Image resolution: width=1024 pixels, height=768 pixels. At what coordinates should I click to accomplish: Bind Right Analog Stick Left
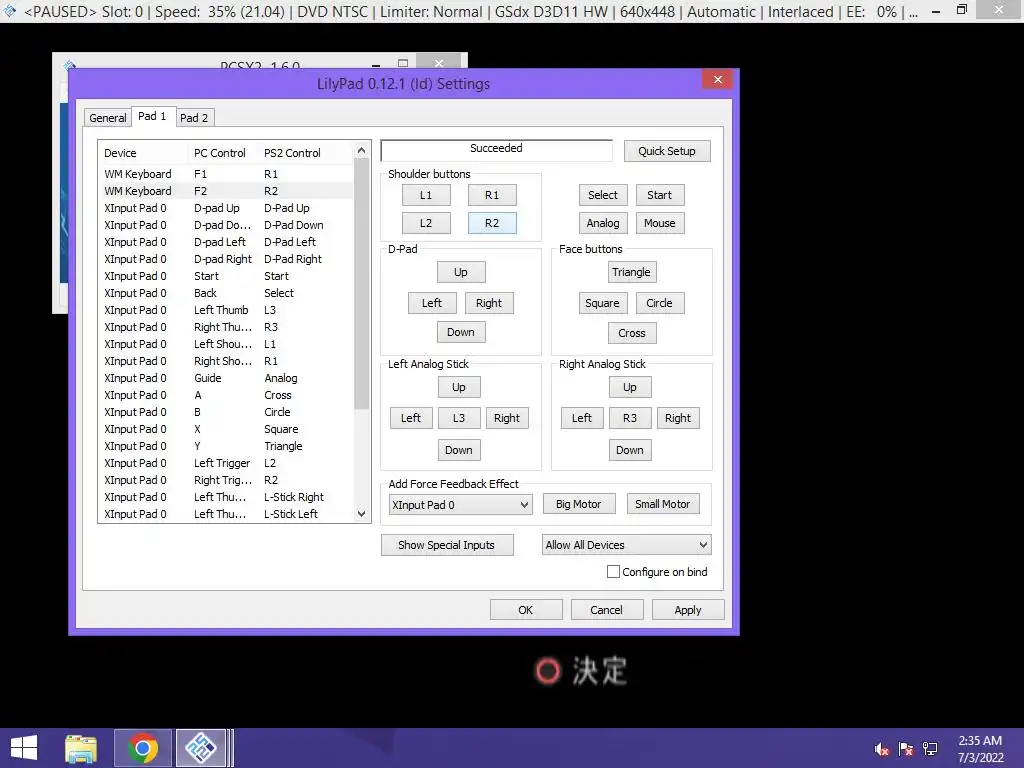[582, 418]
